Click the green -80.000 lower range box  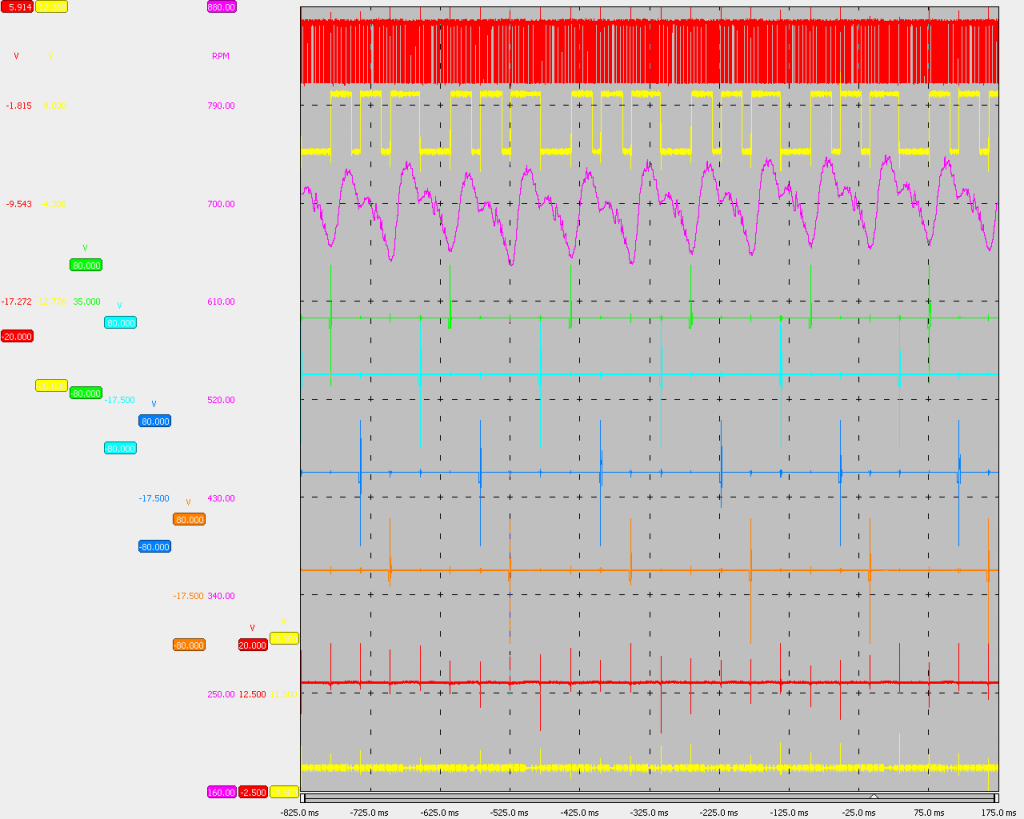tap(86, 393)
